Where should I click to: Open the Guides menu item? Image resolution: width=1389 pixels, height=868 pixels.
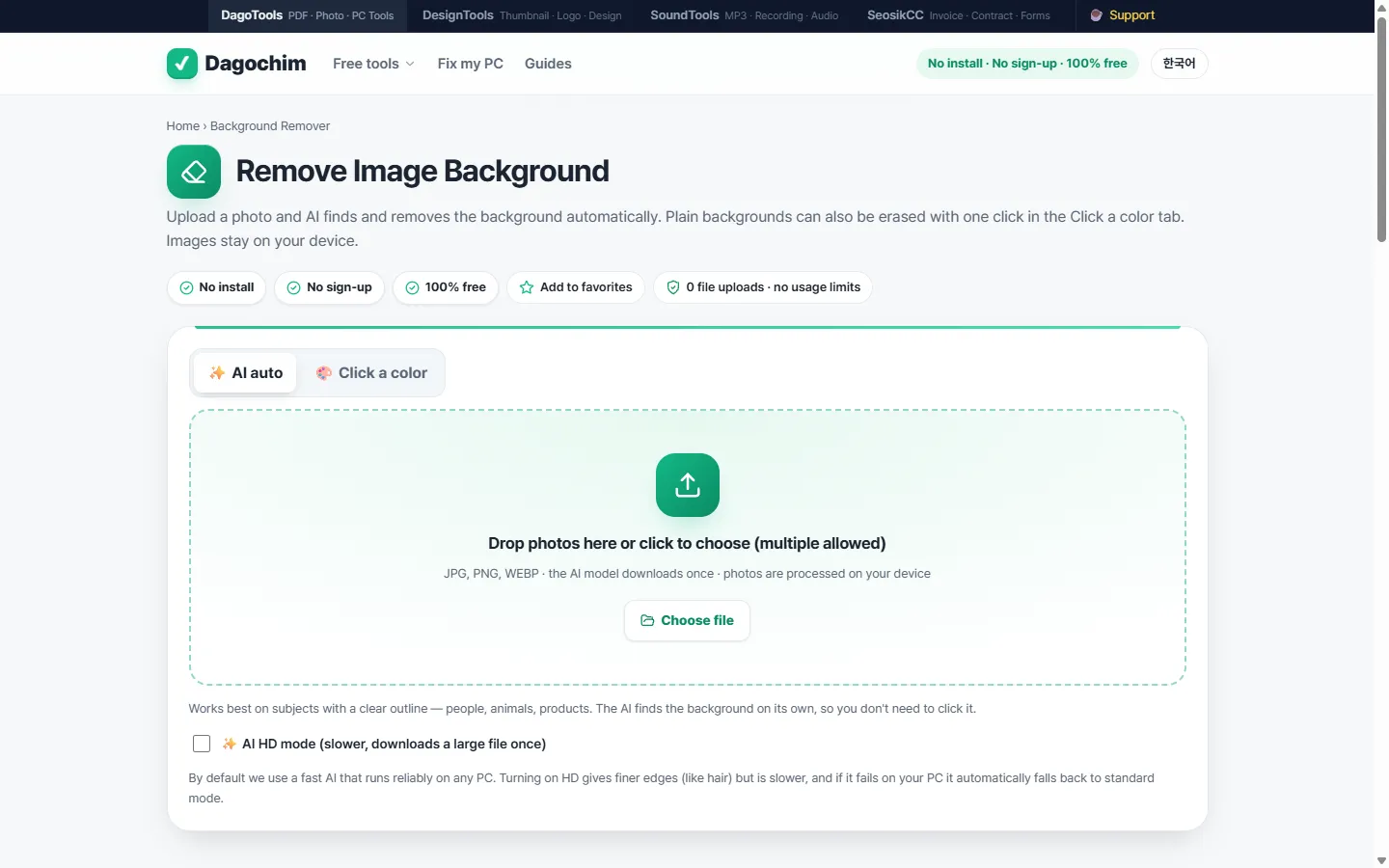pyautogui.click(x=548, y=64)
